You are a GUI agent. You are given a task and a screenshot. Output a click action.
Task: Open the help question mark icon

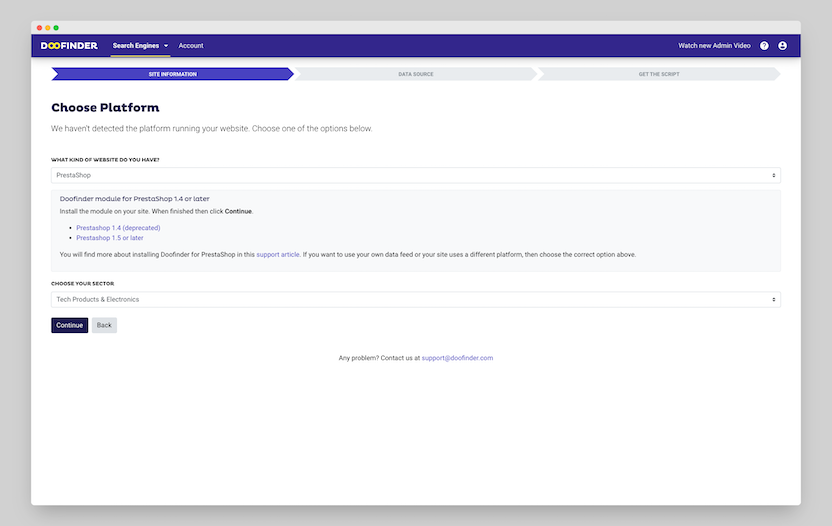764,46
